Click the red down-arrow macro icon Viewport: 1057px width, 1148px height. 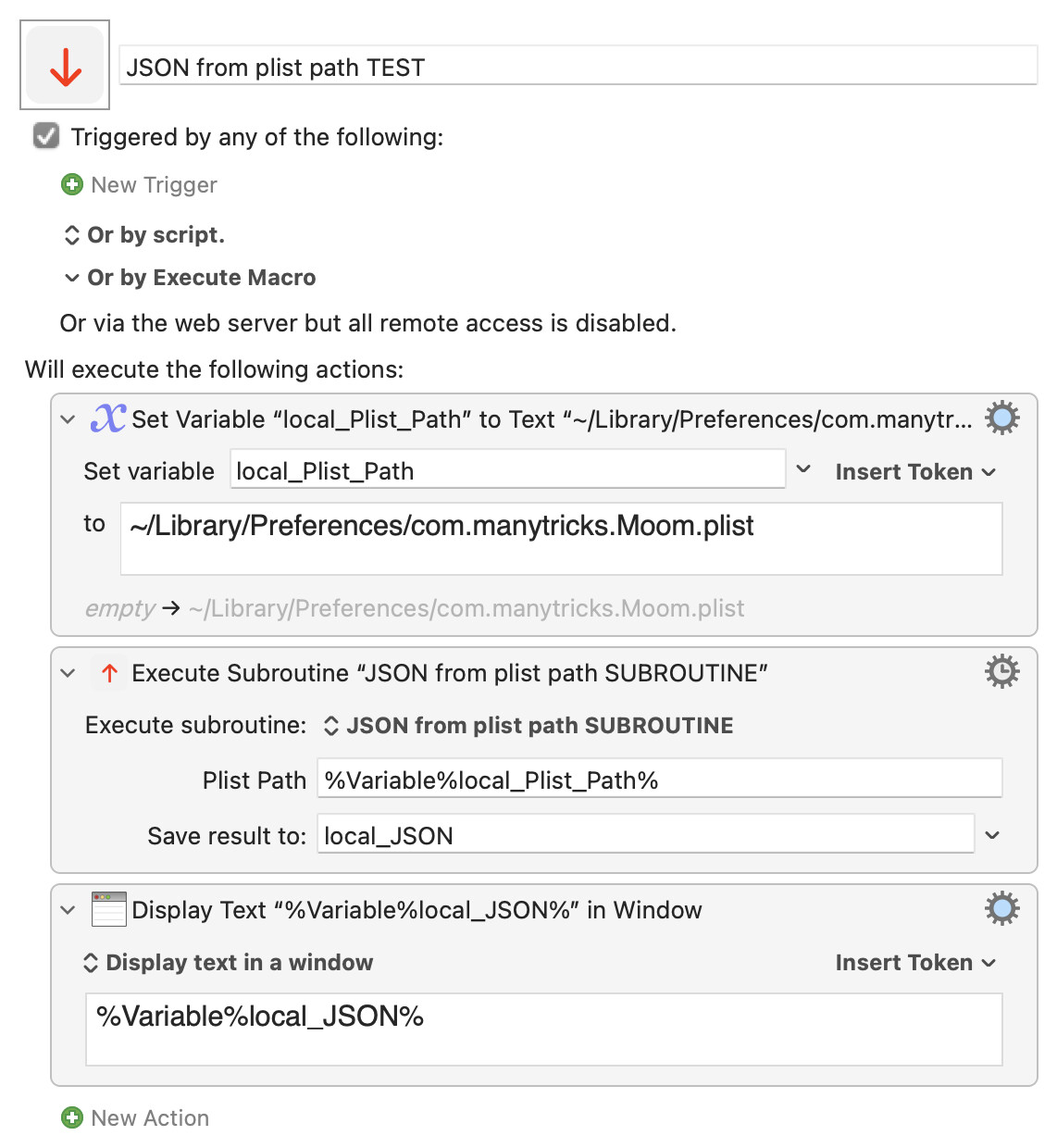pyautogui.click(x=65, y=66)
